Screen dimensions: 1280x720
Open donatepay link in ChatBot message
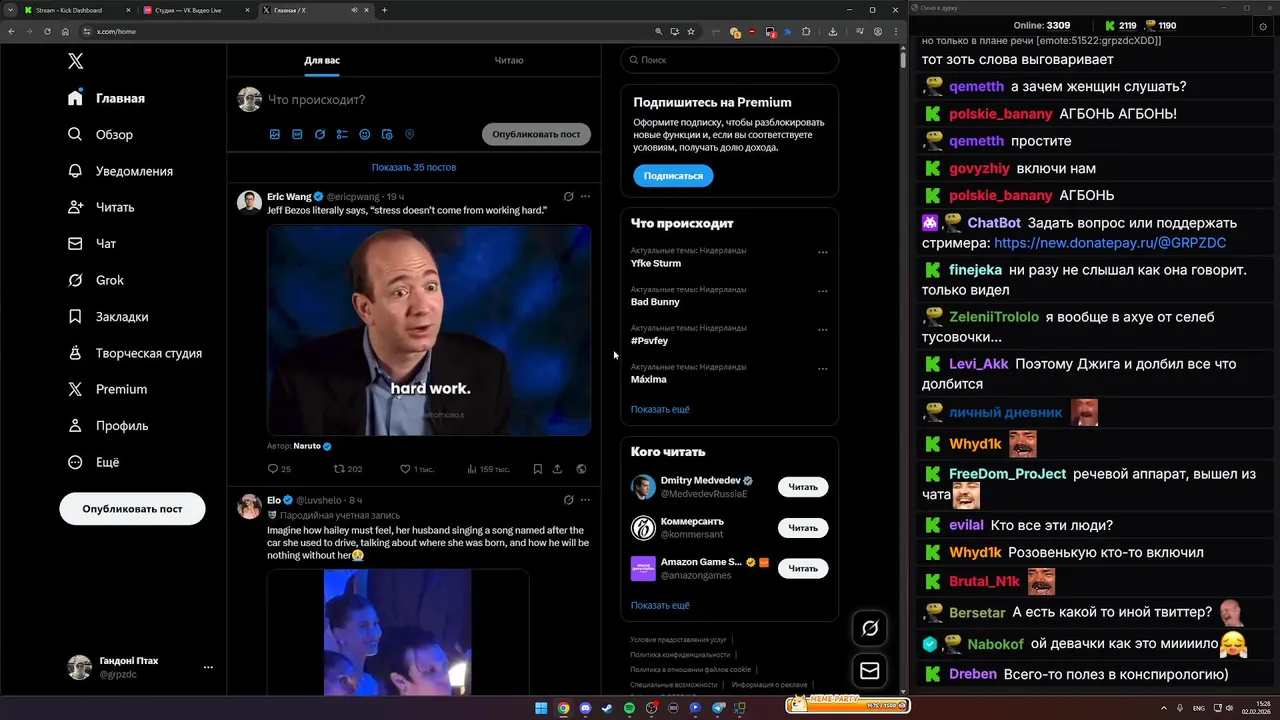[1110, 243]
